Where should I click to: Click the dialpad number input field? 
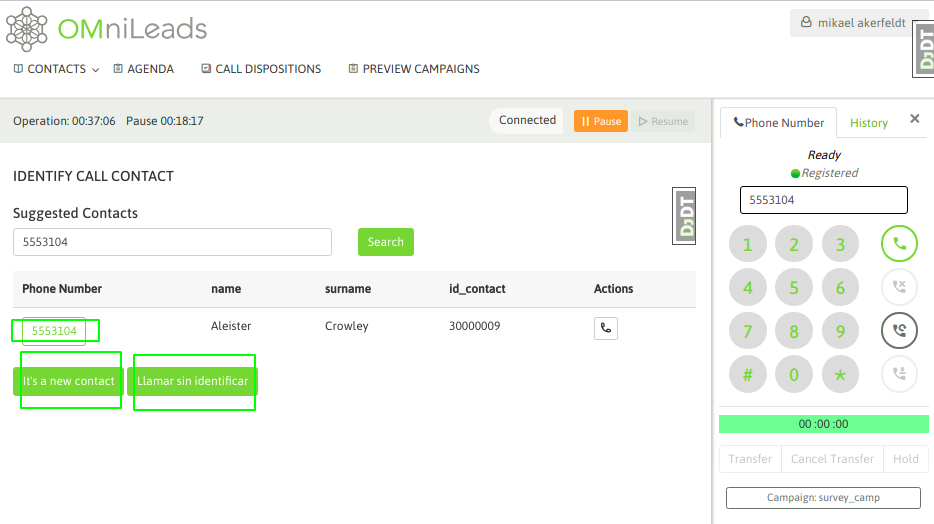pyautogui.click(x=824, y=200)
